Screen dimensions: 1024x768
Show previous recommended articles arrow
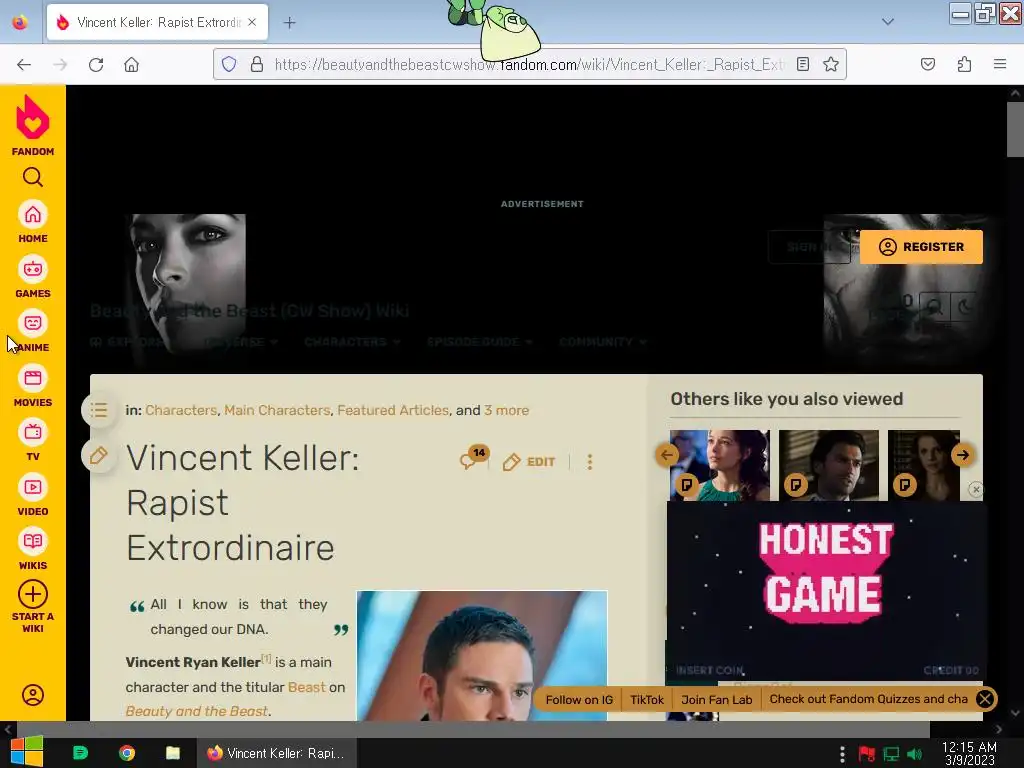[667, 455]
